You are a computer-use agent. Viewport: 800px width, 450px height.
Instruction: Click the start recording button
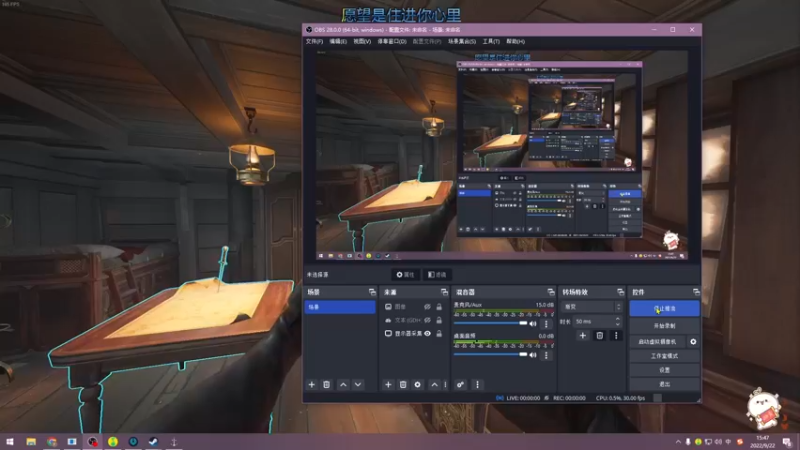click(x=664, y=326)
